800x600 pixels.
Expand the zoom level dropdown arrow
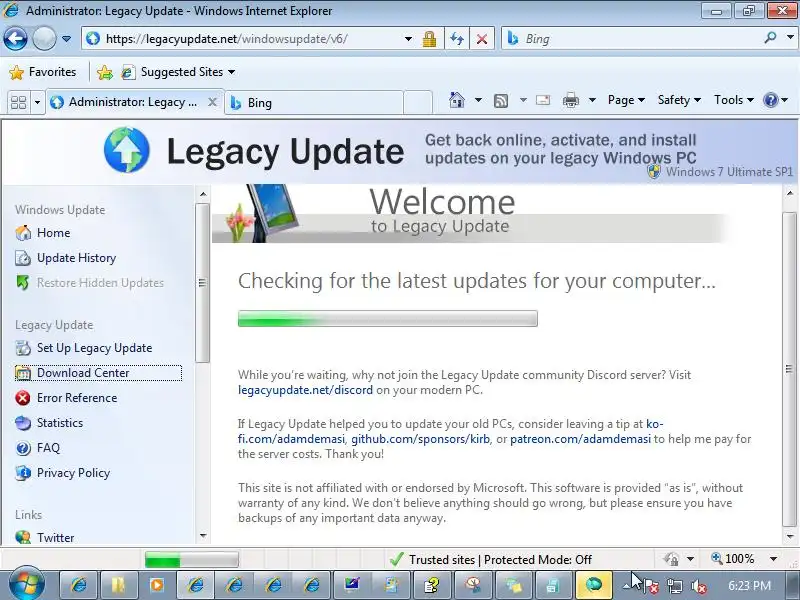[773, 559]
